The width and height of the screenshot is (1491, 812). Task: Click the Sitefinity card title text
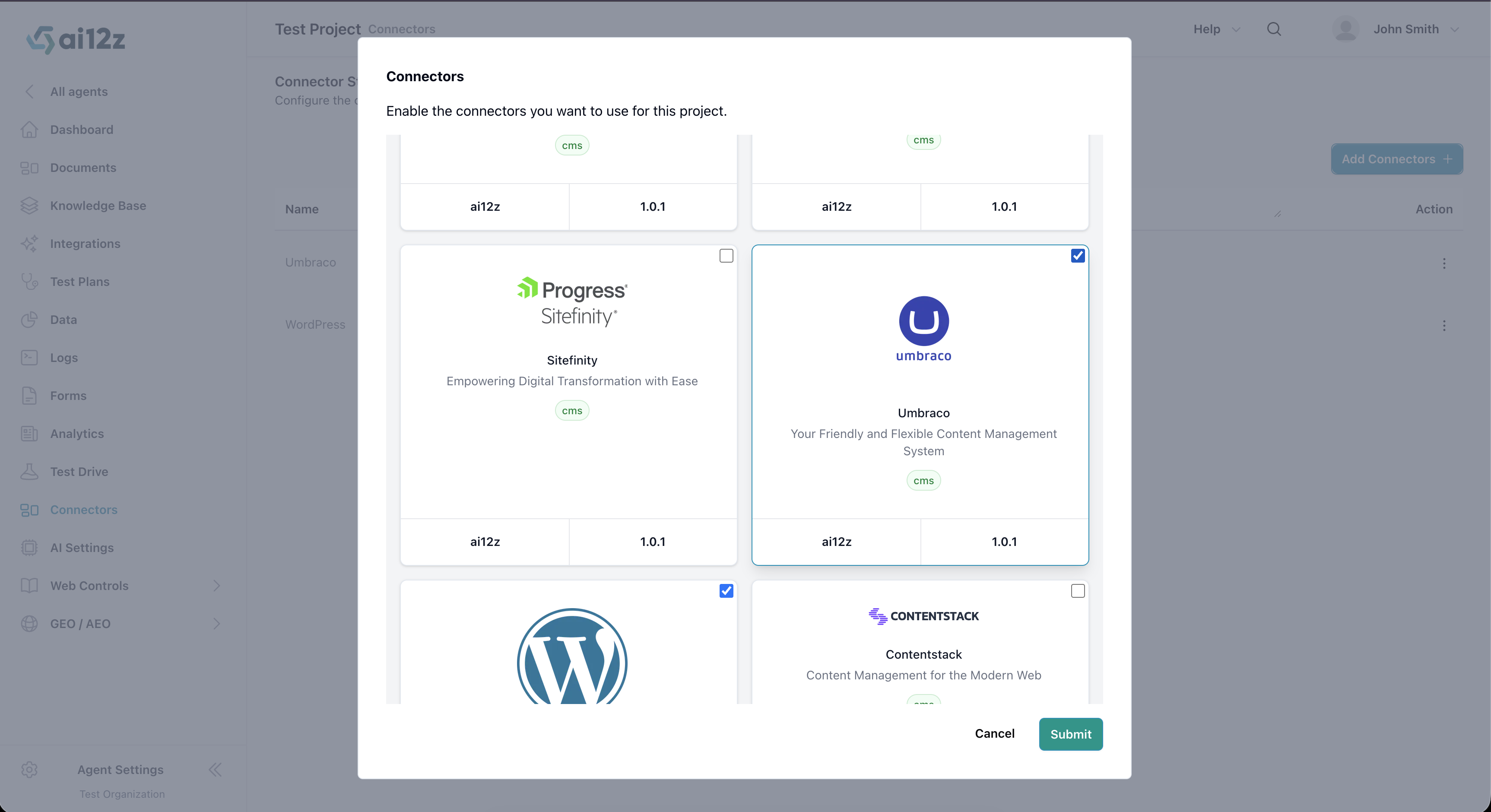click(x=572, y=360)
